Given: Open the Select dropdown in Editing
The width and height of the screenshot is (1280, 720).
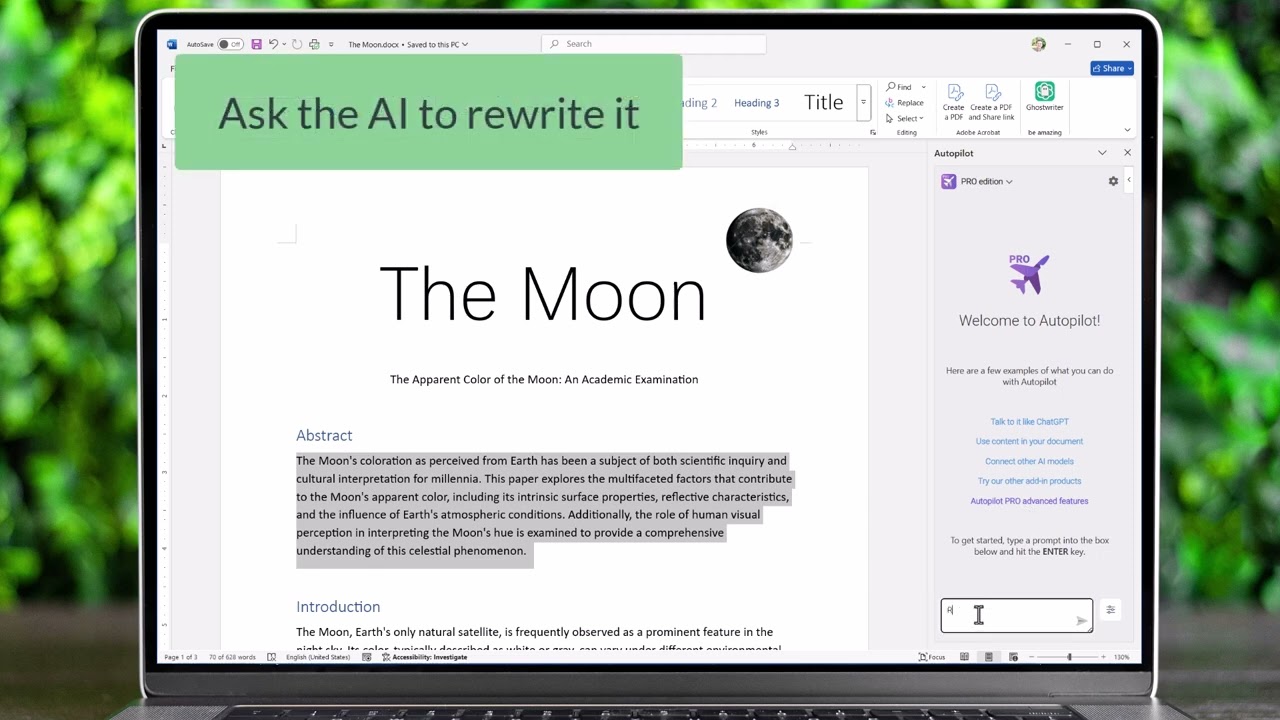Looking at the screenshot, I should (904, 118).
